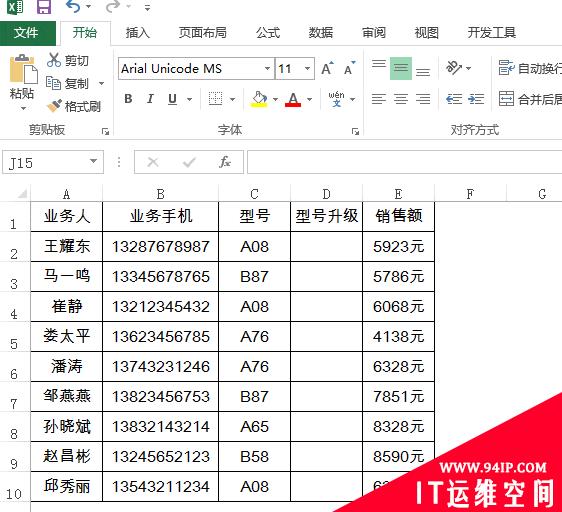The height and width of the screenshot is (512, 562).
Task: Click the Undo arrow icon
Action: click(73, 6)
